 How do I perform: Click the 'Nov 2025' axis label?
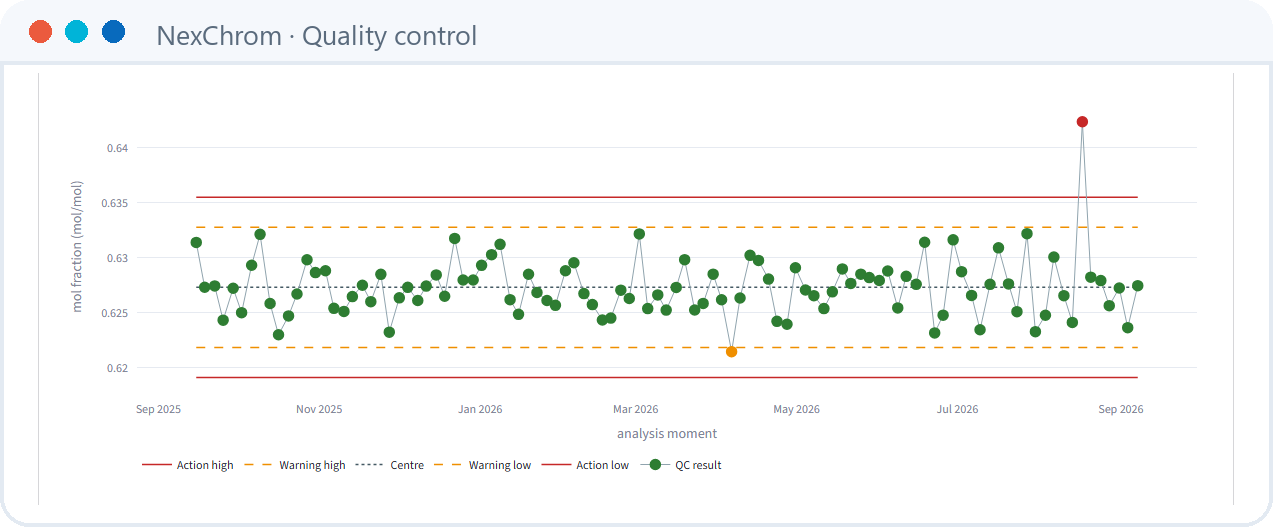click(x=319, y=409)
